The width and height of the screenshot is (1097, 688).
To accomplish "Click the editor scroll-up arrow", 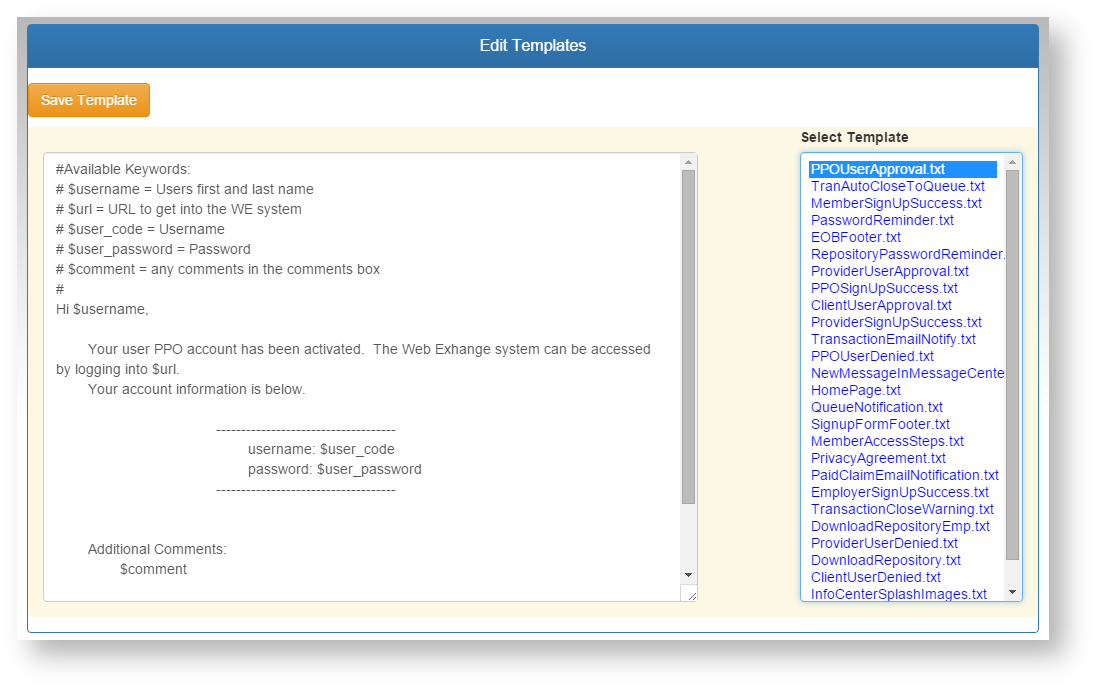I will (x=688, y=162).
